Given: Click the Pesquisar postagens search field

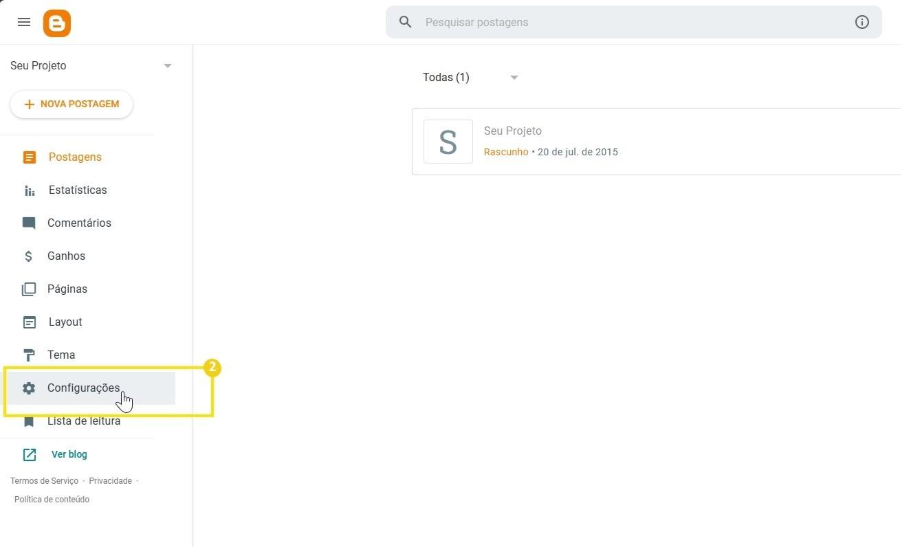Looking at the screenshot, I should point(630,22).
